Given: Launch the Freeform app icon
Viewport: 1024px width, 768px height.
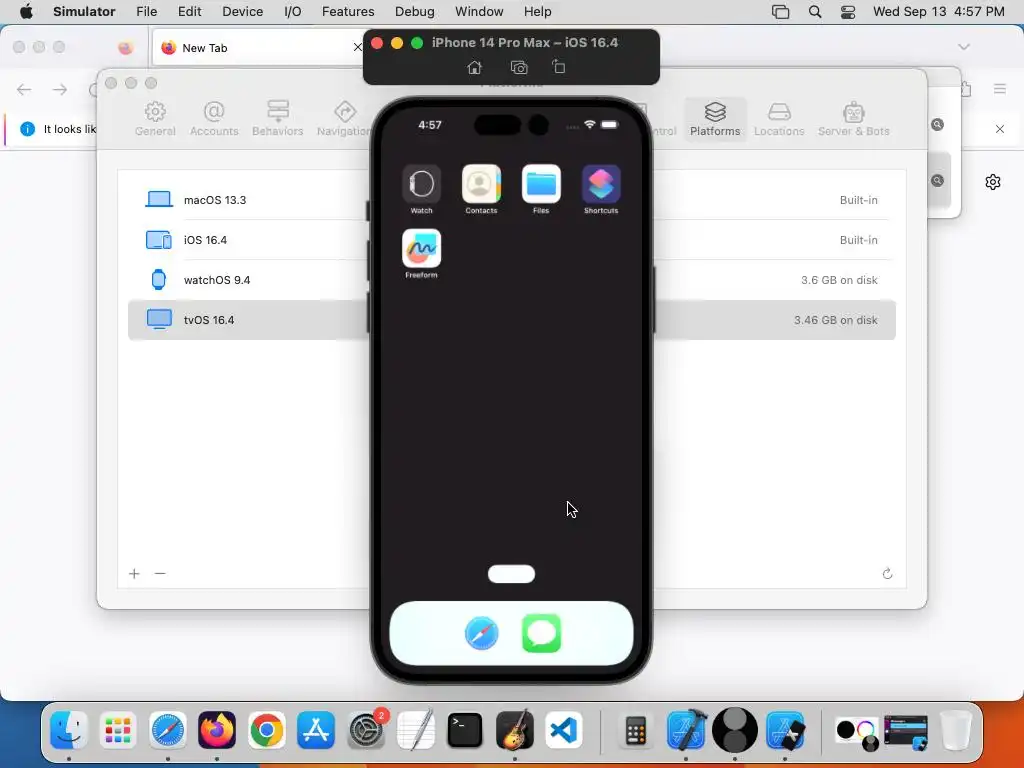Looking at the screenshot, I should (x=421, y=248).
